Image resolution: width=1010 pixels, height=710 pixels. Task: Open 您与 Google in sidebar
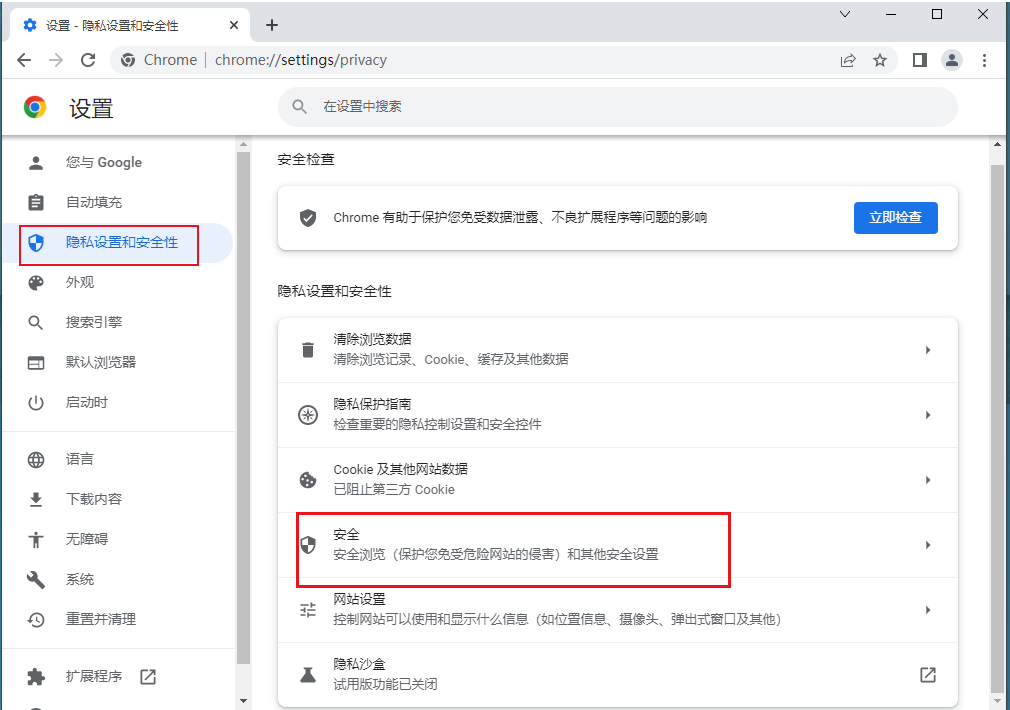[118, 162]
